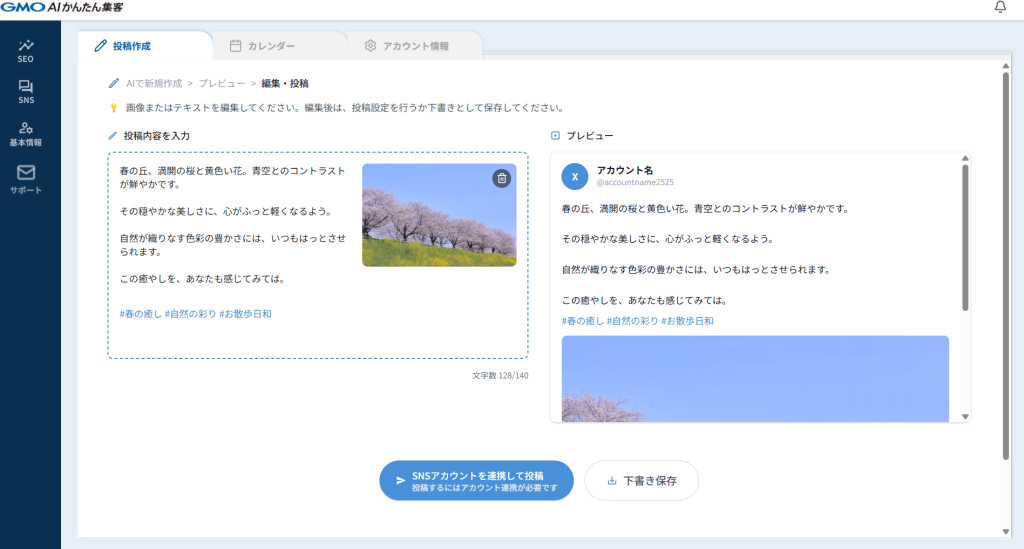Click SNSアカウントを連携して投稿 button
Image resolution: width=1024 pixels, height=549 pixels.
click(x=476, y=481)
